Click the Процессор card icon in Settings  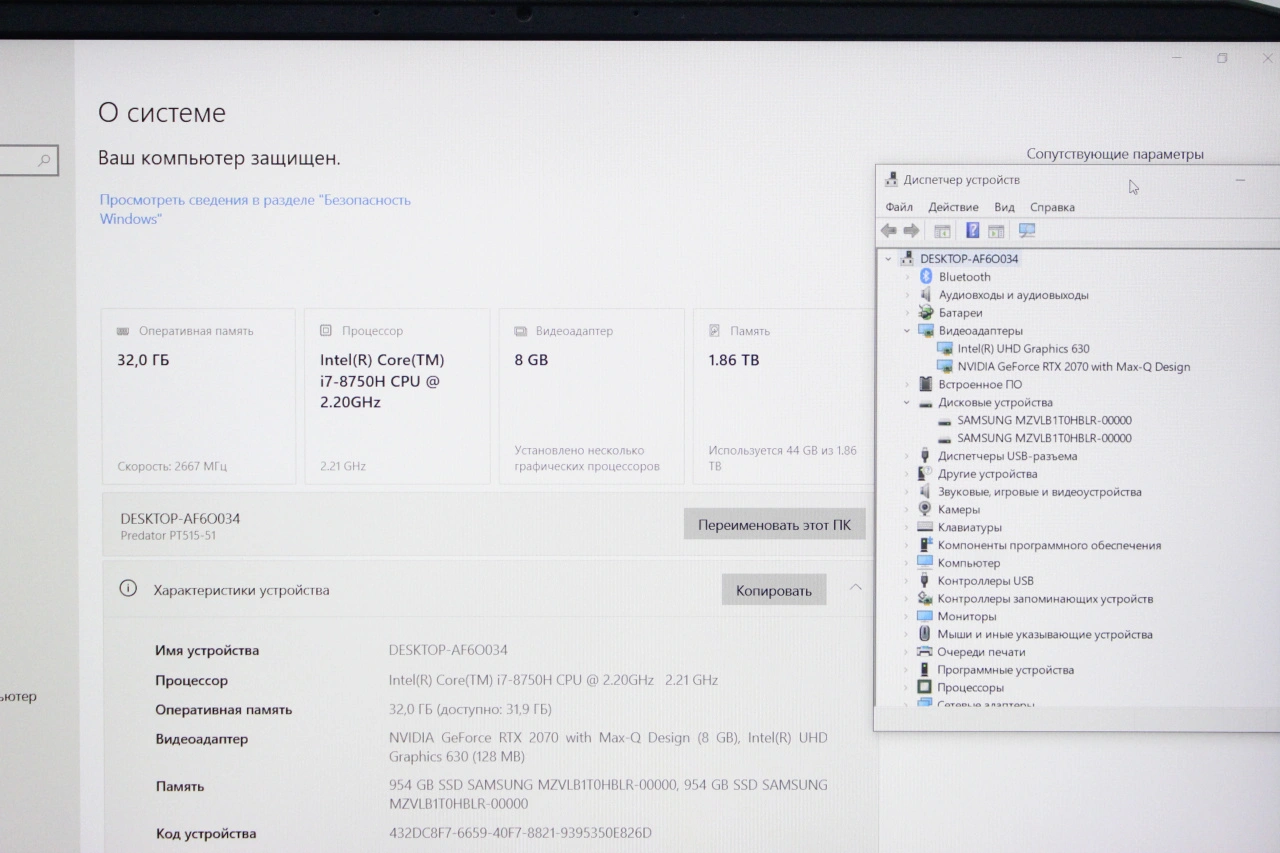pyautogui.click(x=326, y=331)
